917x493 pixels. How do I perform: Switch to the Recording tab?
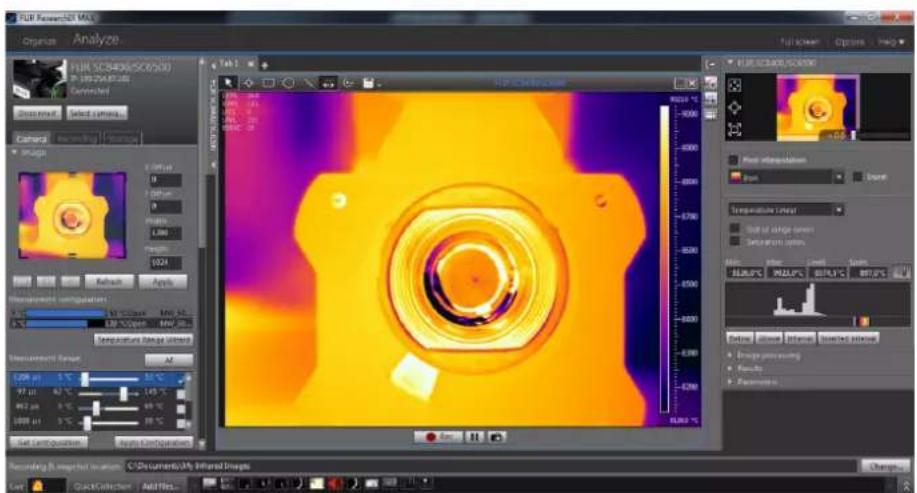click(77, 139)
